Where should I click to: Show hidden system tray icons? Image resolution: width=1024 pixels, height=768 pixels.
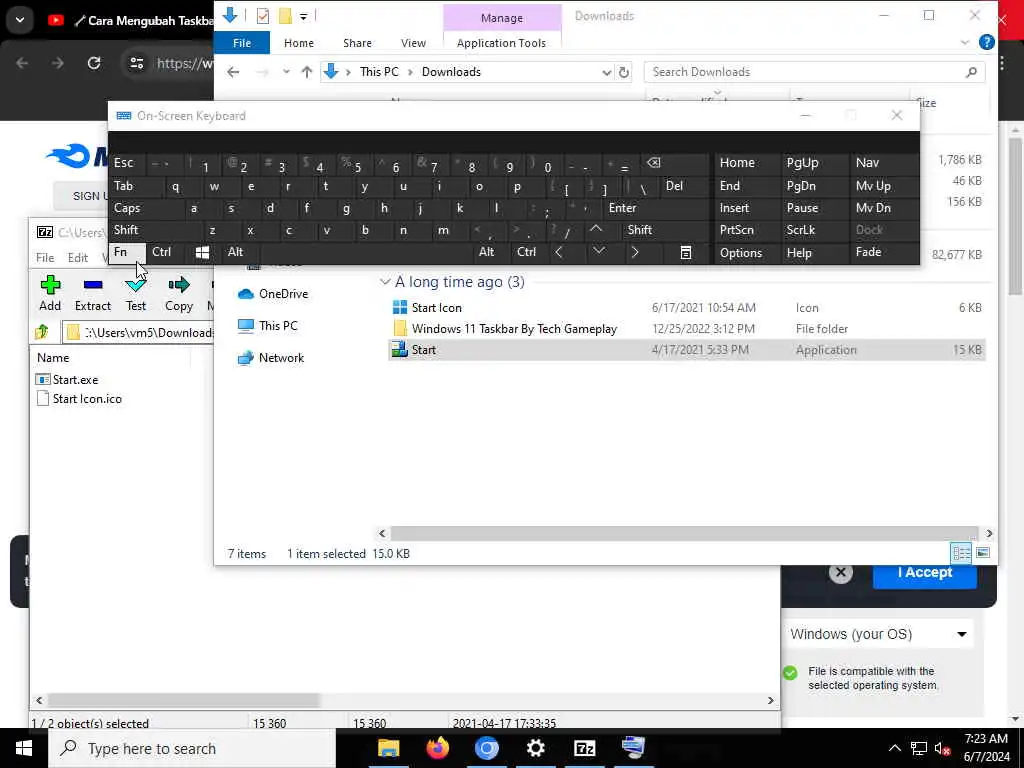pos(894,748)
